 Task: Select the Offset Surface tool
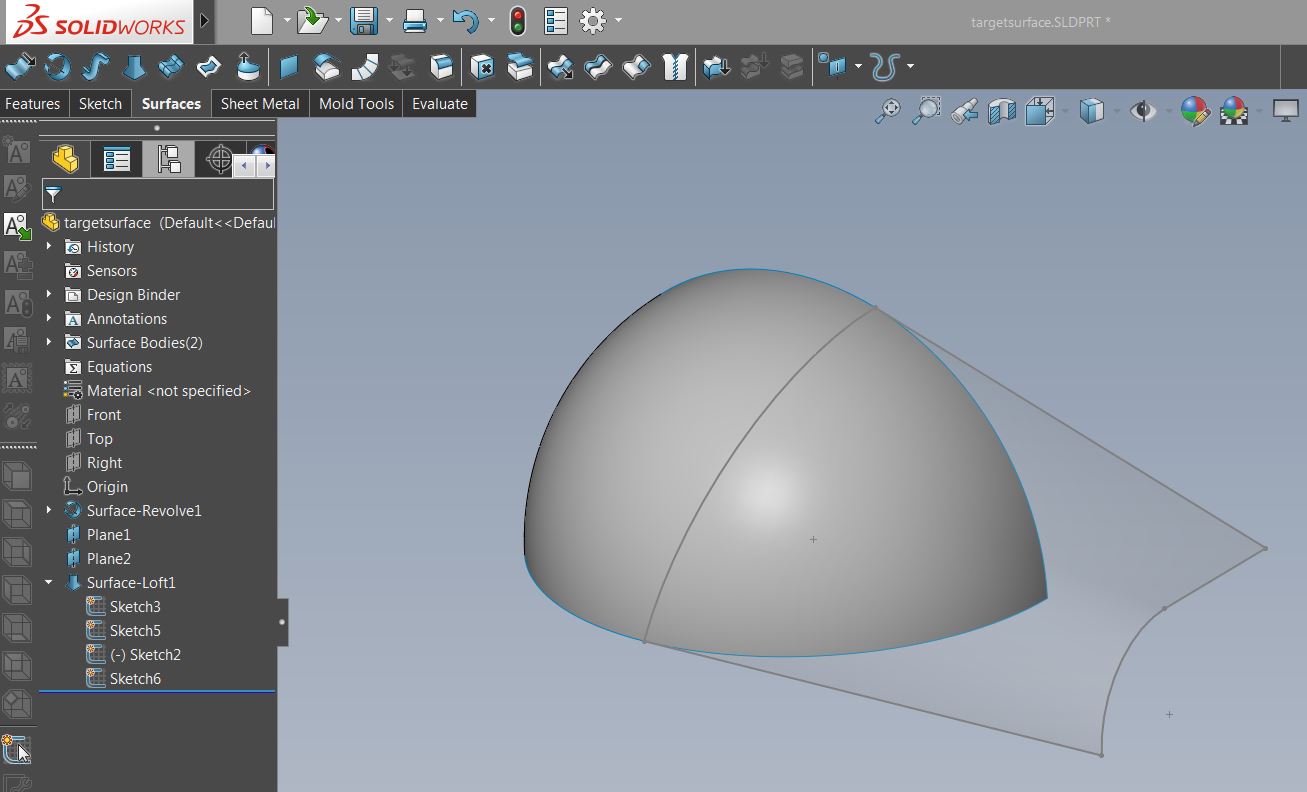click(327, 67)
